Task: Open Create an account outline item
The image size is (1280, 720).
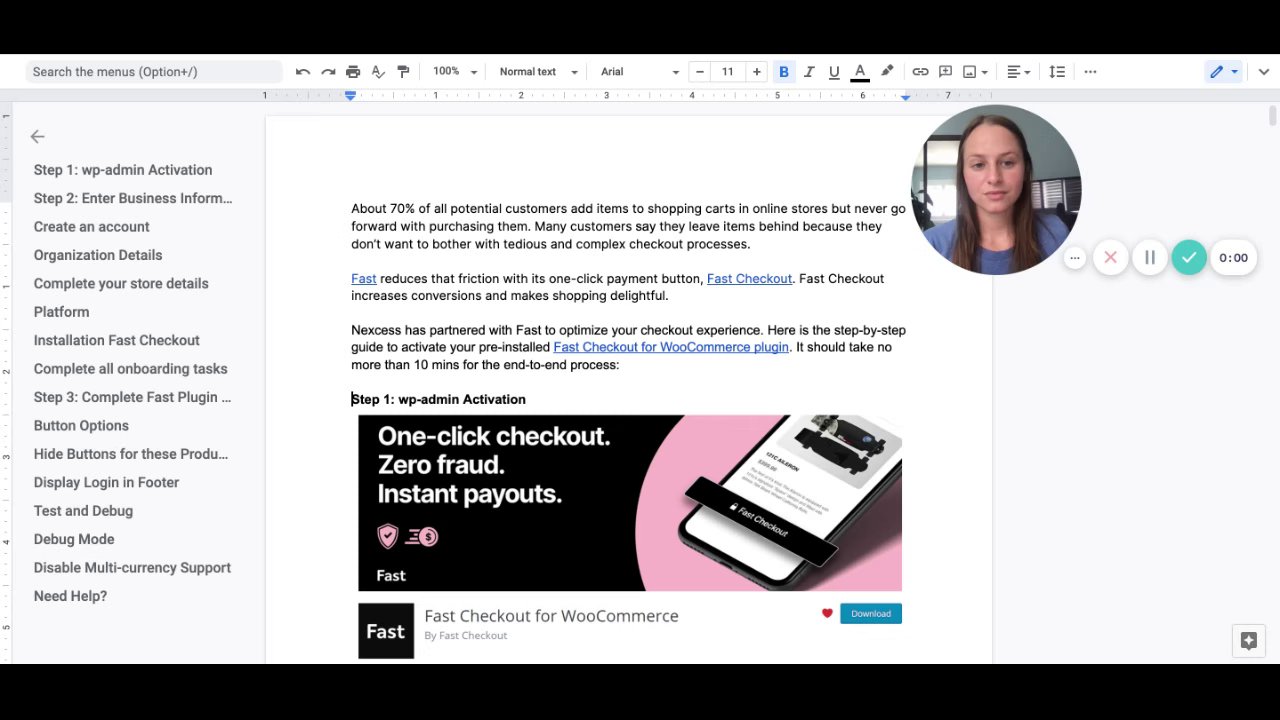Action: [92, 227]
